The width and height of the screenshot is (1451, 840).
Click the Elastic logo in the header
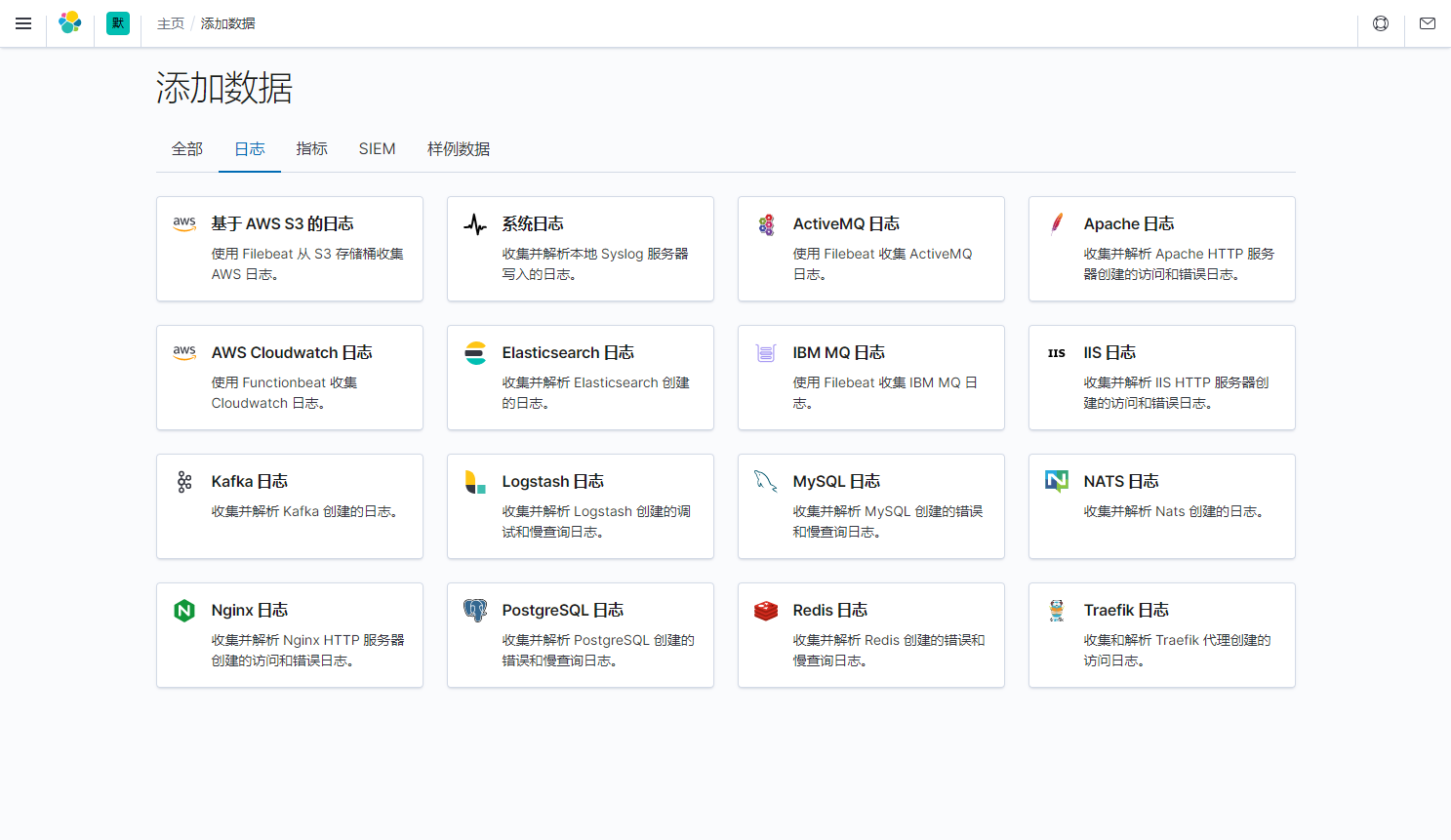(x=69, y=22)
